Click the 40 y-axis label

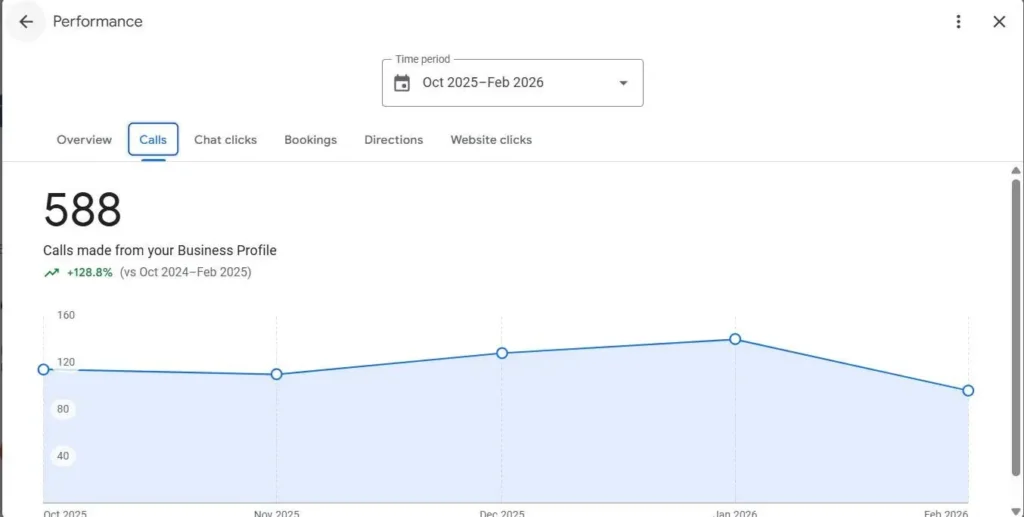63,456
